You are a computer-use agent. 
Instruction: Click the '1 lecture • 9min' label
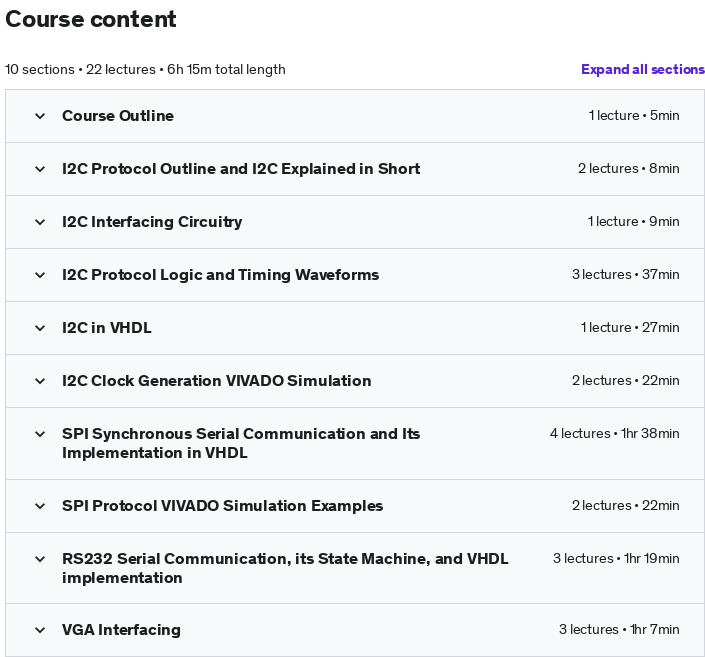tap(634, 222)
